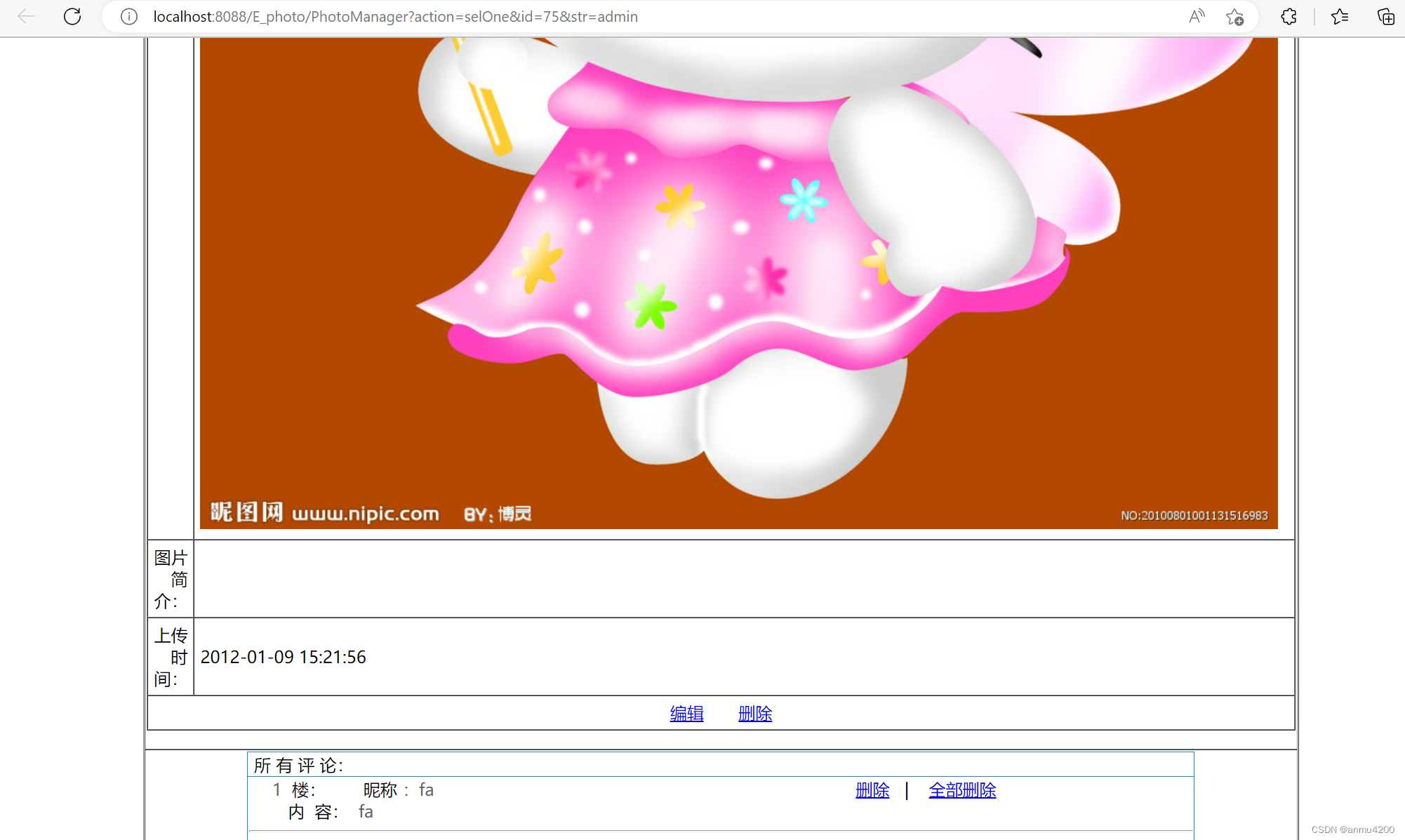Click 编辑 to edit the photo
The width and height of the screenshot is (1405, 840).
686,713
